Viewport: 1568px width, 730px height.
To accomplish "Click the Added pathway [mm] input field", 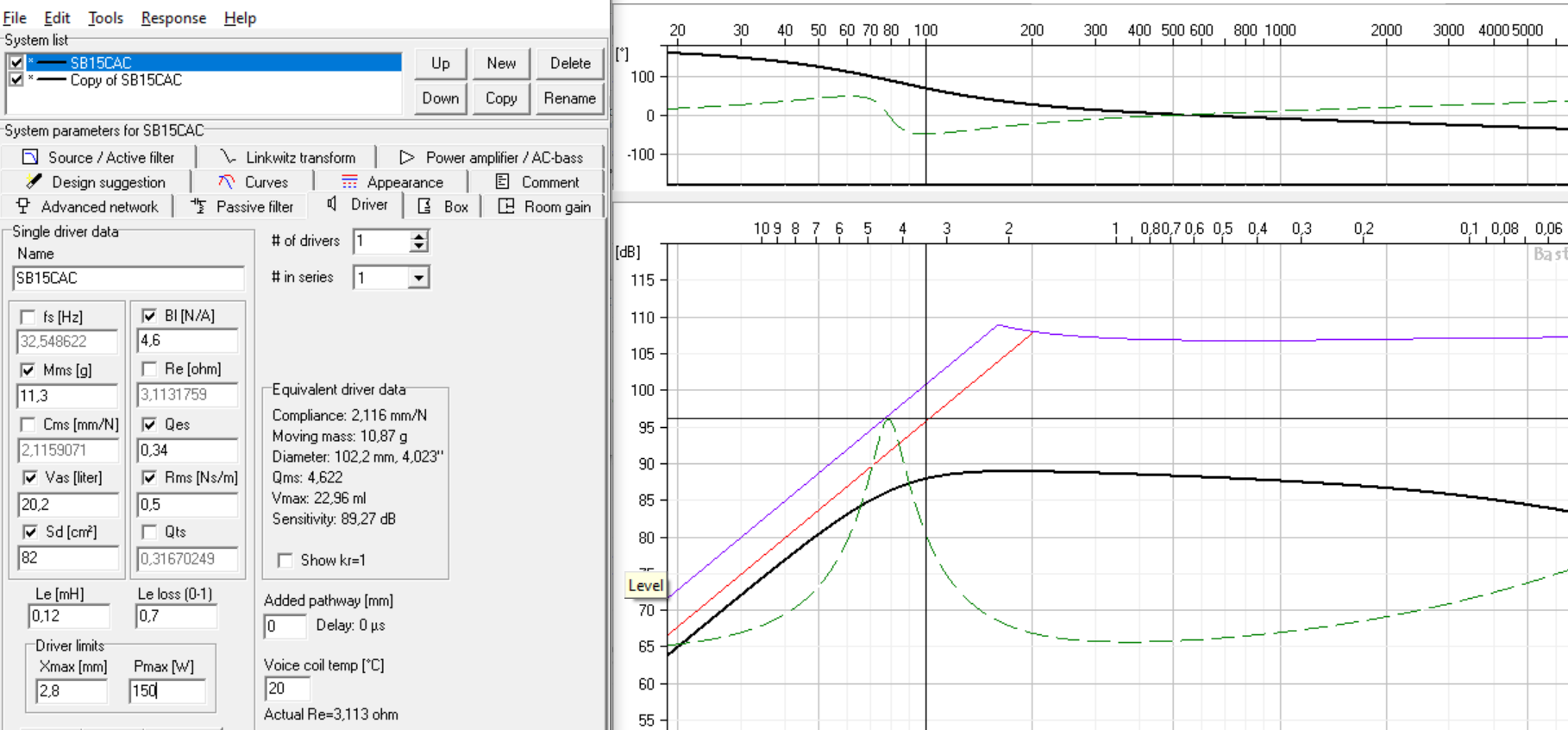I will (285, 626).
